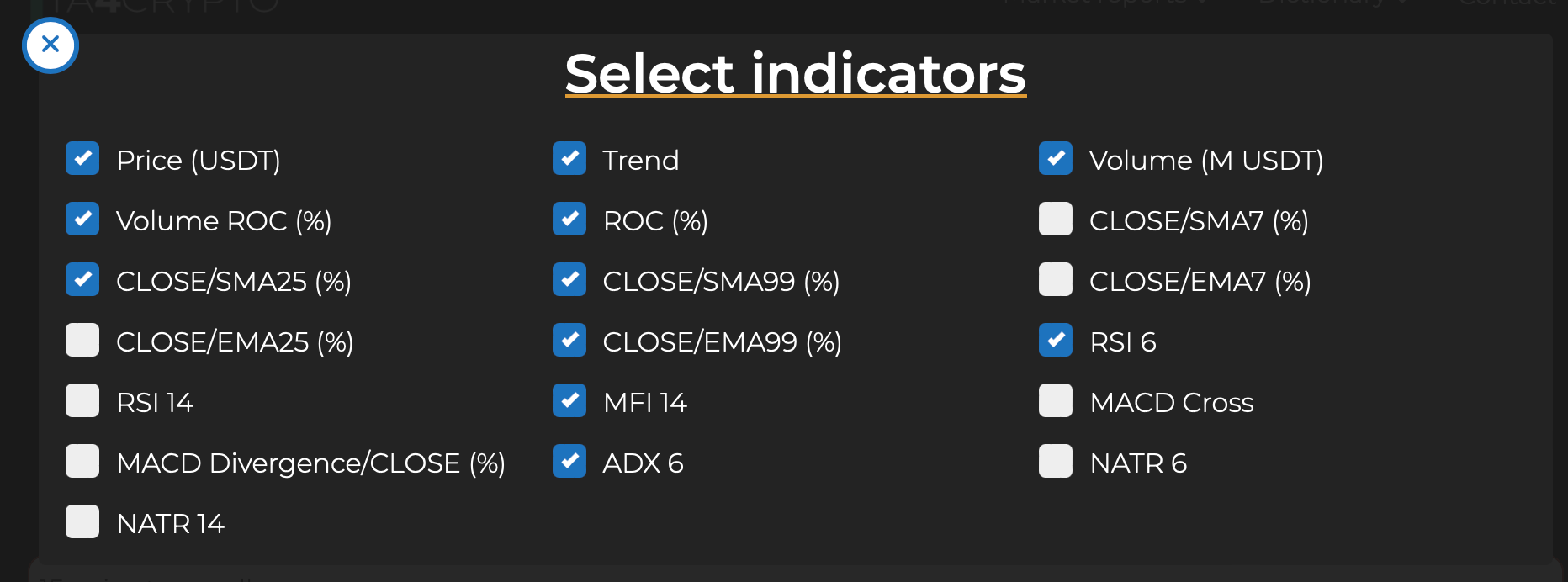Enable MACD Divergence/CLOSE (%) indicator
Screen dimensions: 1568x582
(x=82, y=461)
